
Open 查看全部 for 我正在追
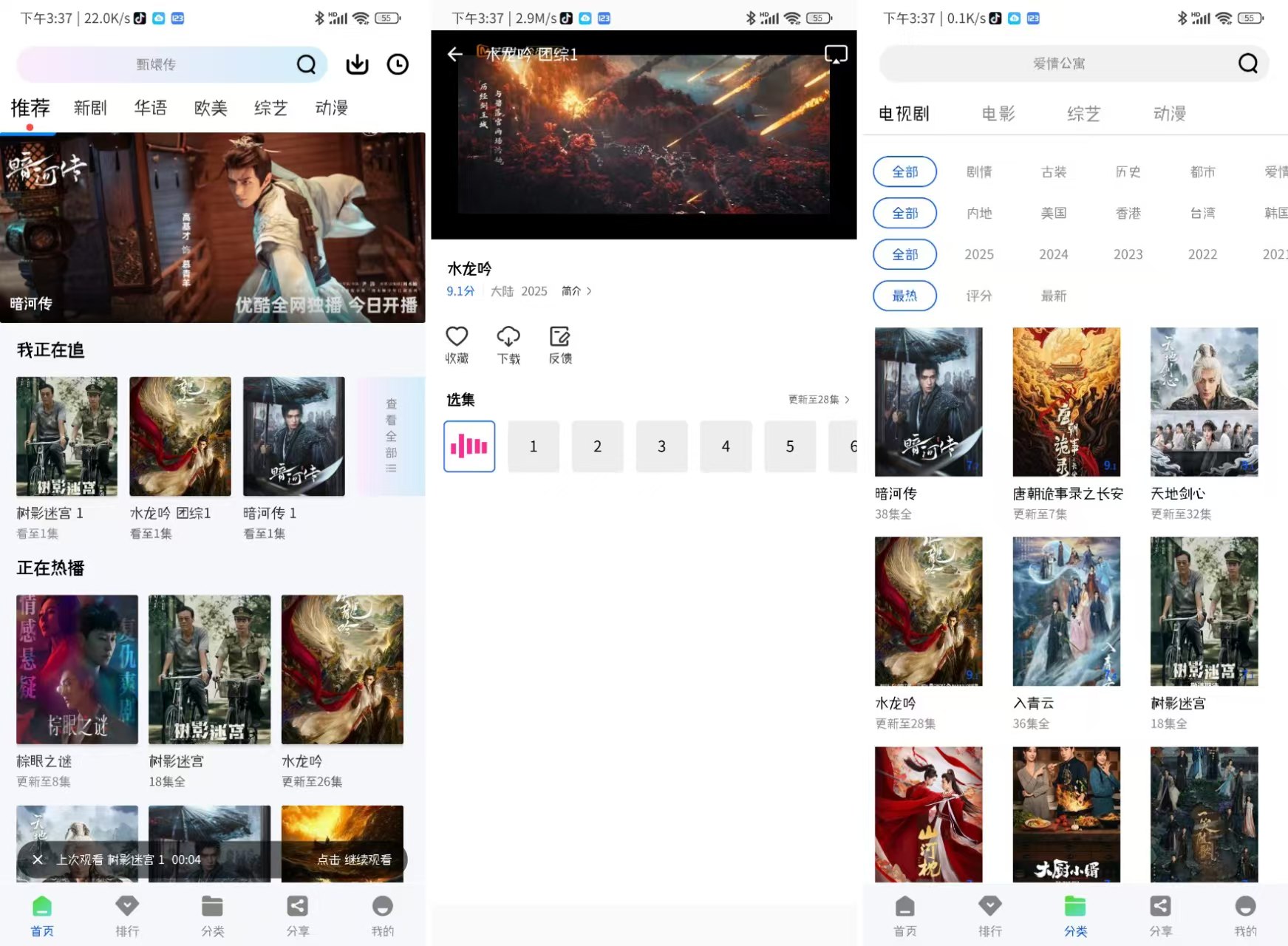(x=391, y=436)
